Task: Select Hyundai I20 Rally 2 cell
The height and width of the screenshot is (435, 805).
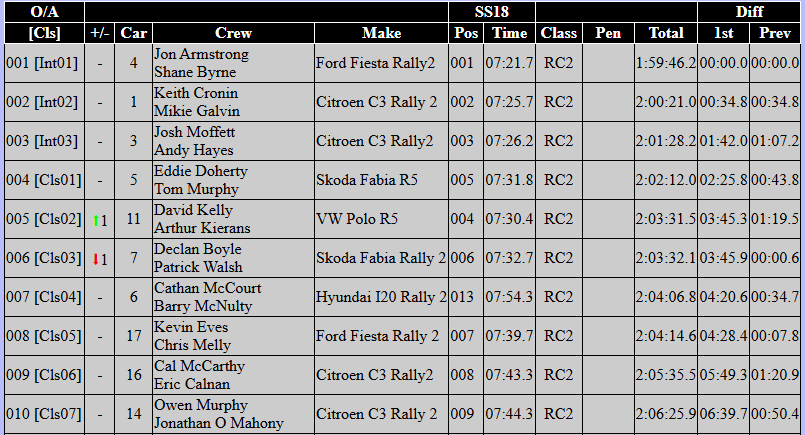Action: 381,297
